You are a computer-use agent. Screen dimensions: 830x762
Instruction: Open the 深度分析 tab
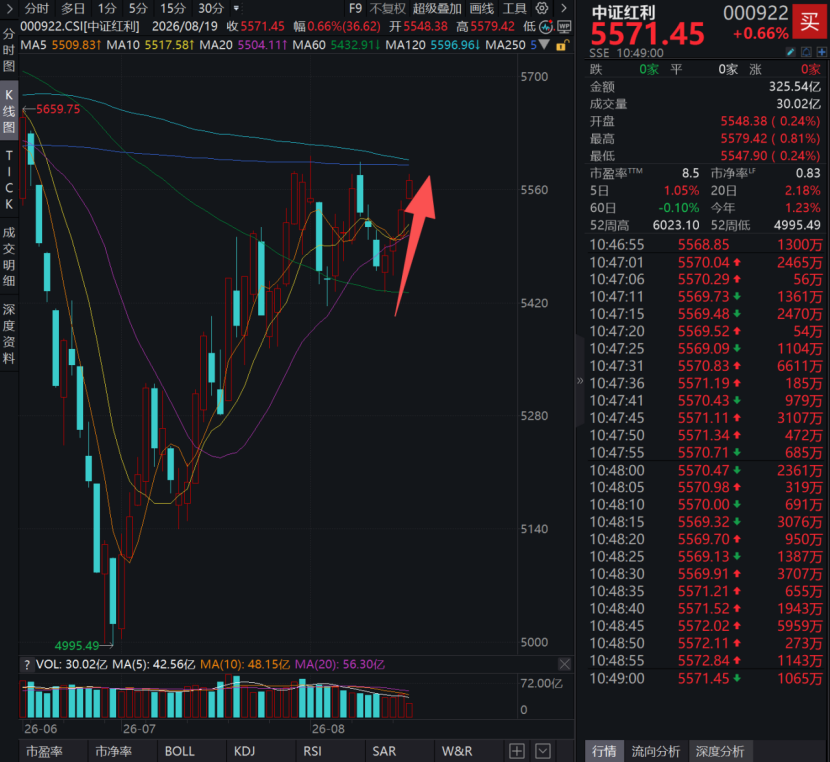point(720,751)
